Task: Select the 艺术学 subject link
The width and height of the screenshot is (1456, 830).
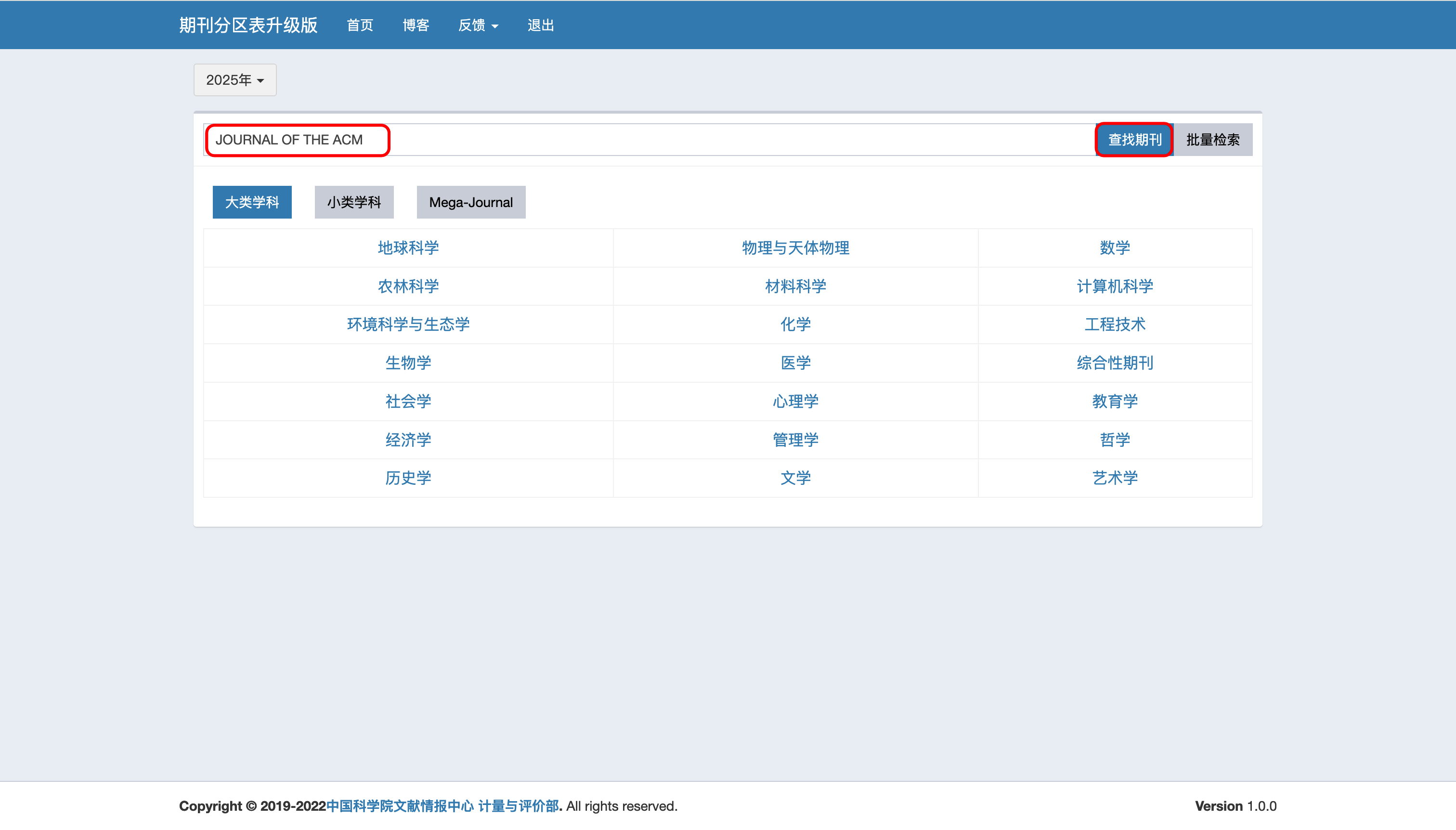Action: [x=1115, y=478]
